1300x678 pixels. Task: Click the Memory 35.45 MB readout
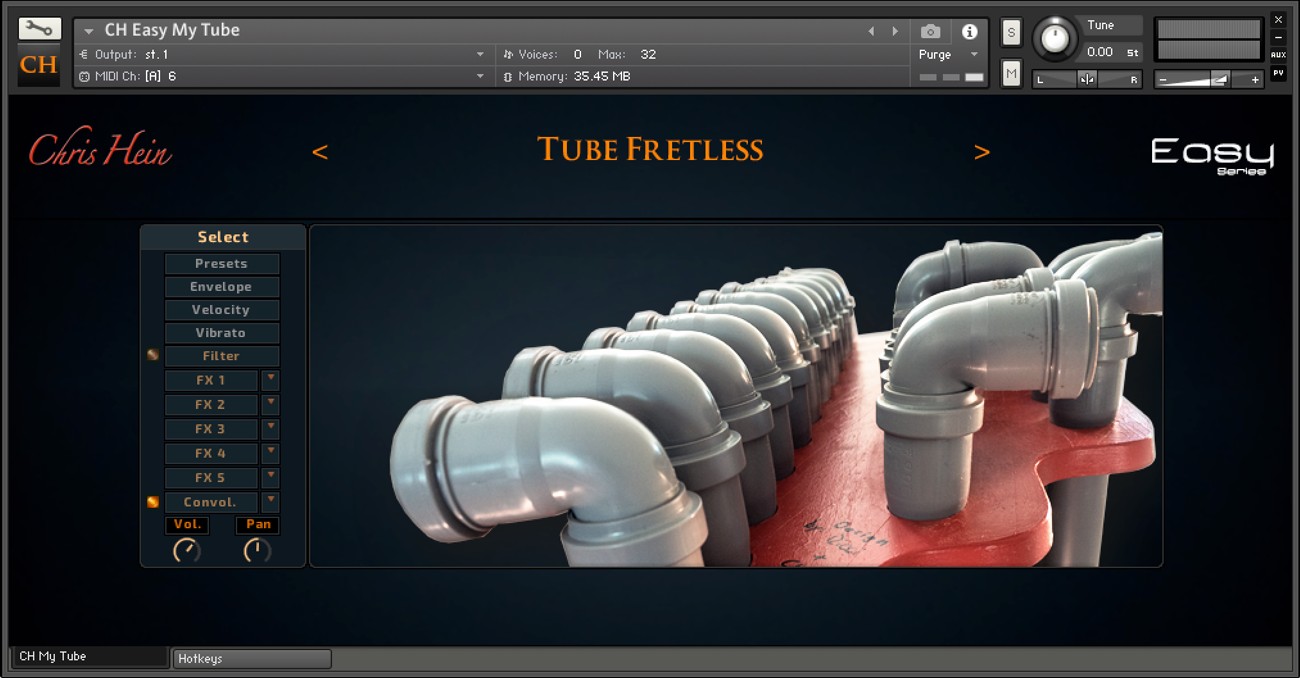602,76
